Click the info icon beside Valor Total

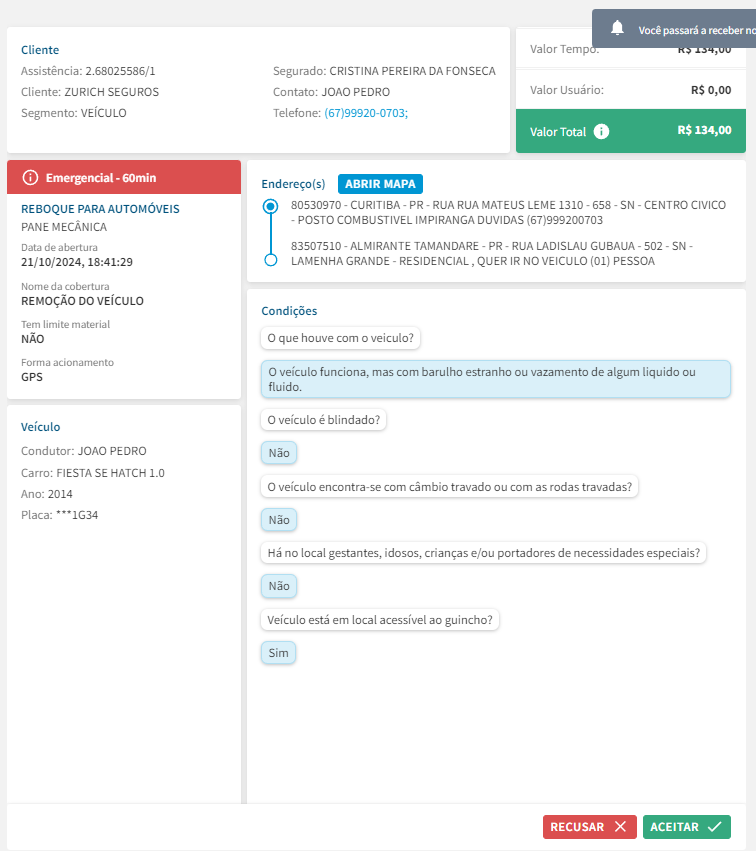[601, 131]
